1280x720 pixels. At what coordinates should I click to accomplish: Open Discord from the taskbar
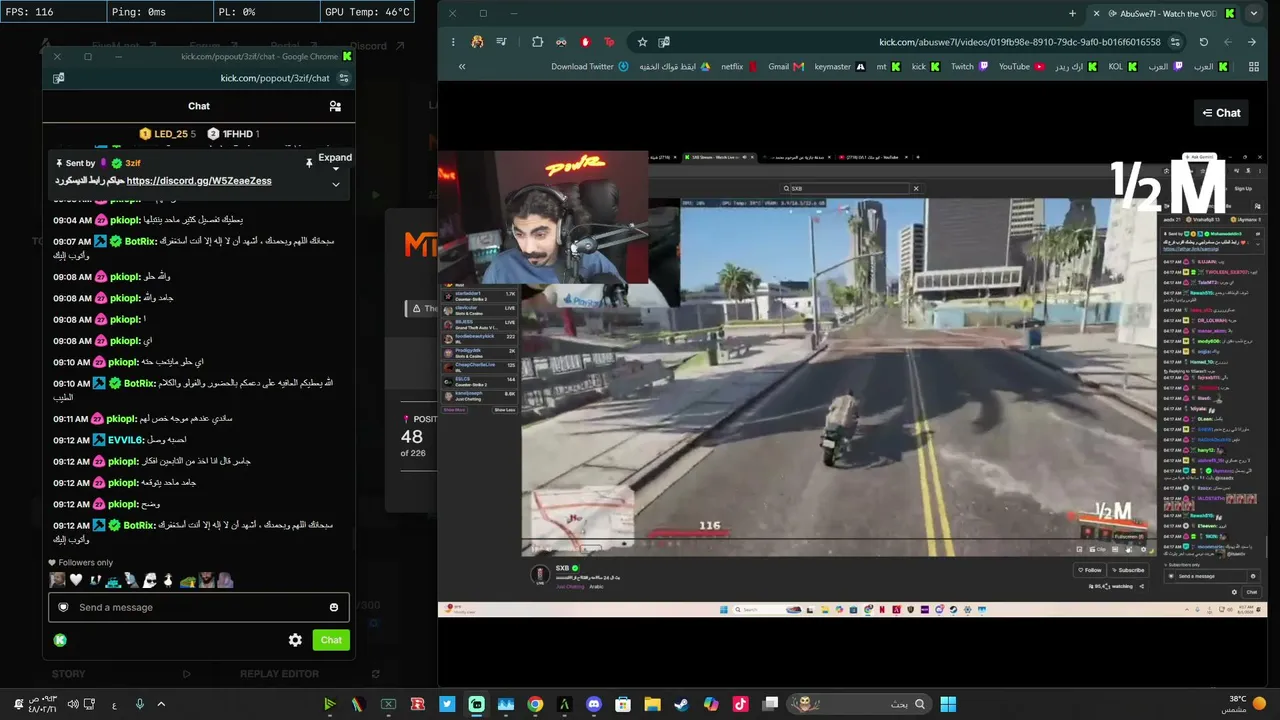click(x=594, y=704)
